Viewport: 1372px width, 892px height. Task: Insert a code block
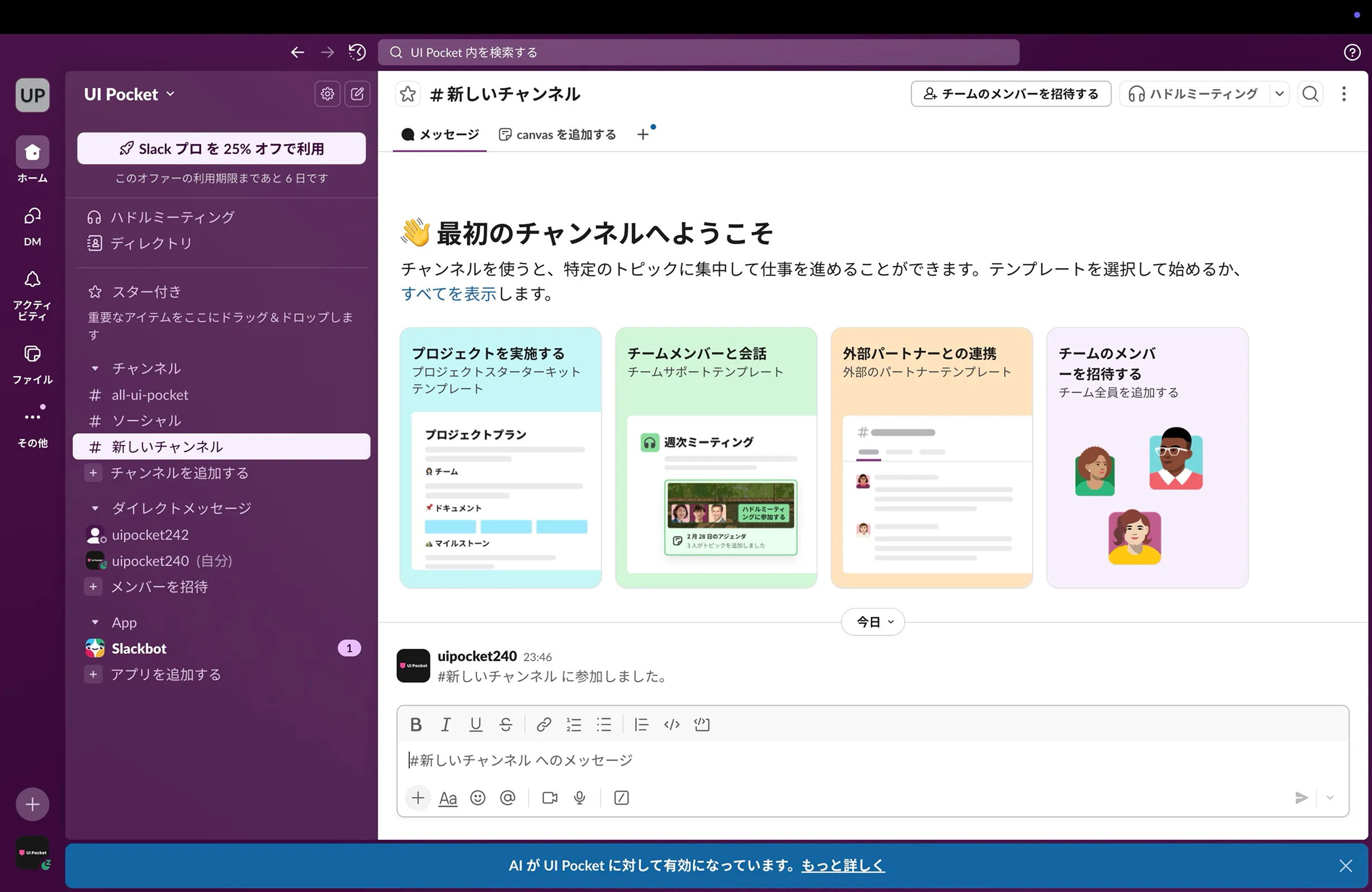[x=702, y=724]
